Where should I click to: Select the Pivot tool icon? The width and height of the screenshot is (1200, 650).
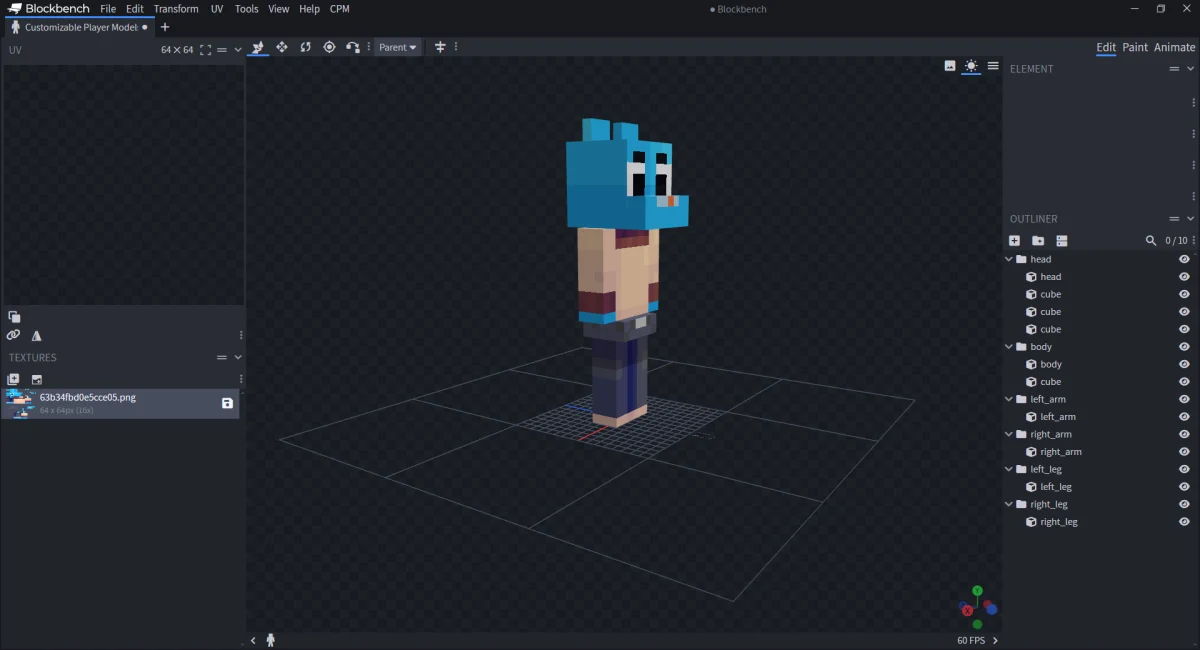329,47
